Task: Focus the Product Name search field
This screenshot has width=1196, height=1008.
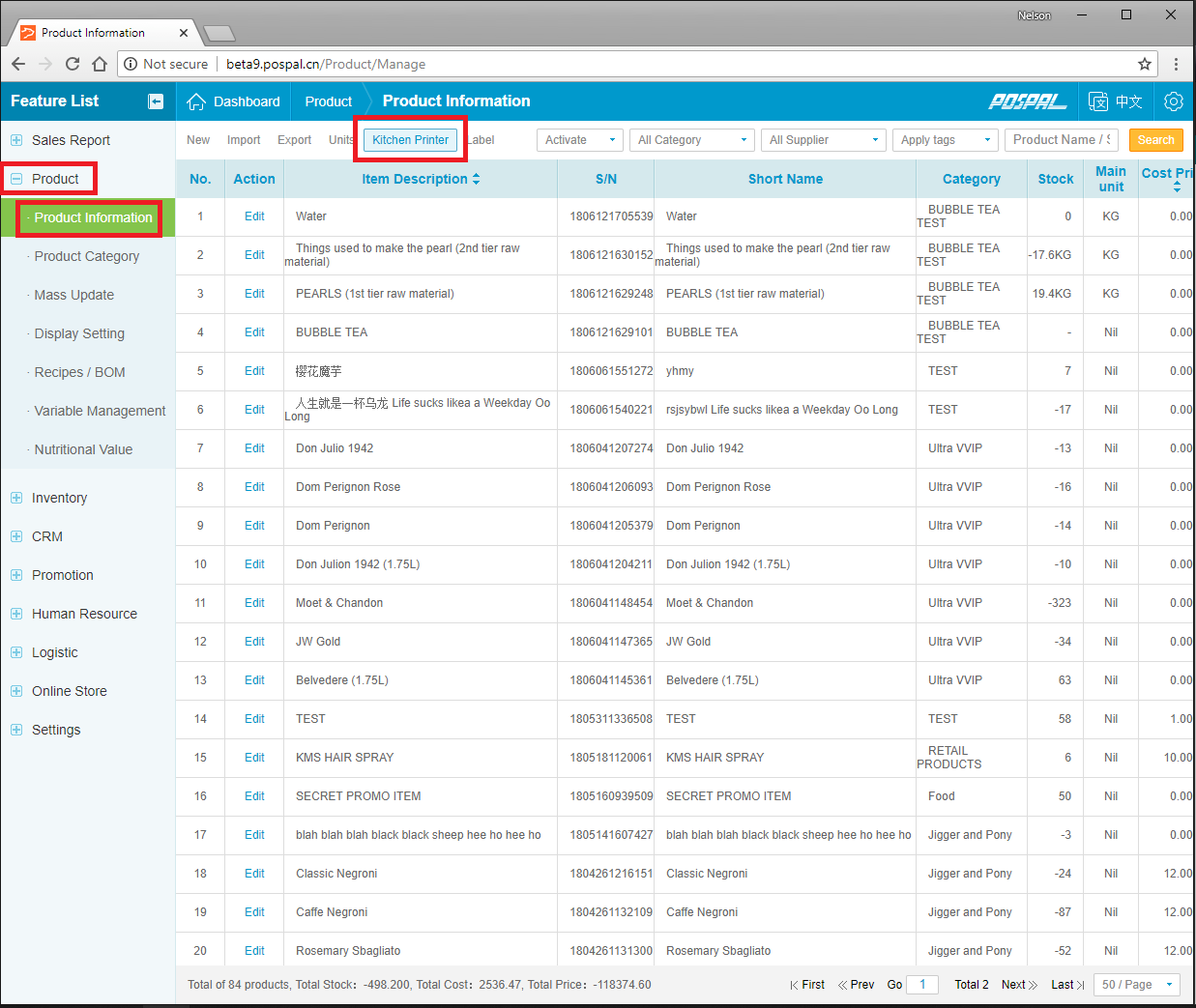Action: coord(1062,140)
